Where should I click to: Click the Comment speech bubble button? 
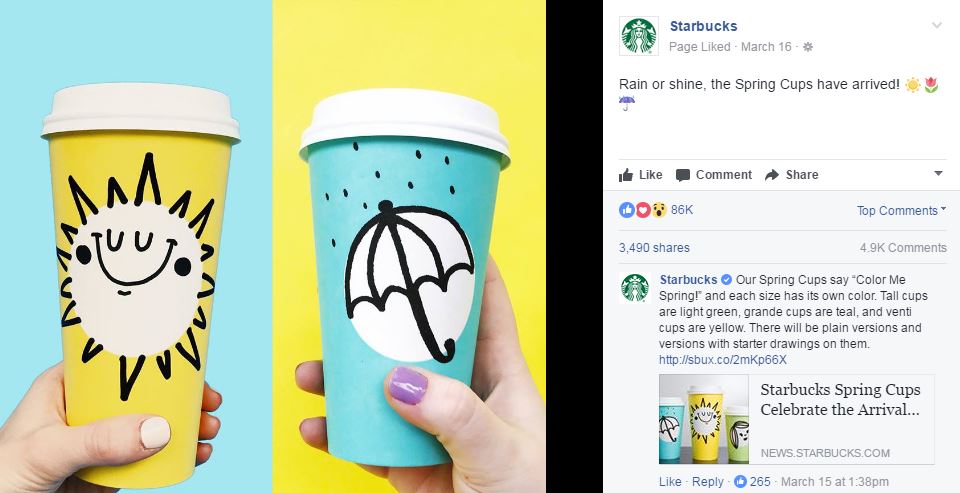tap(714, 175)
